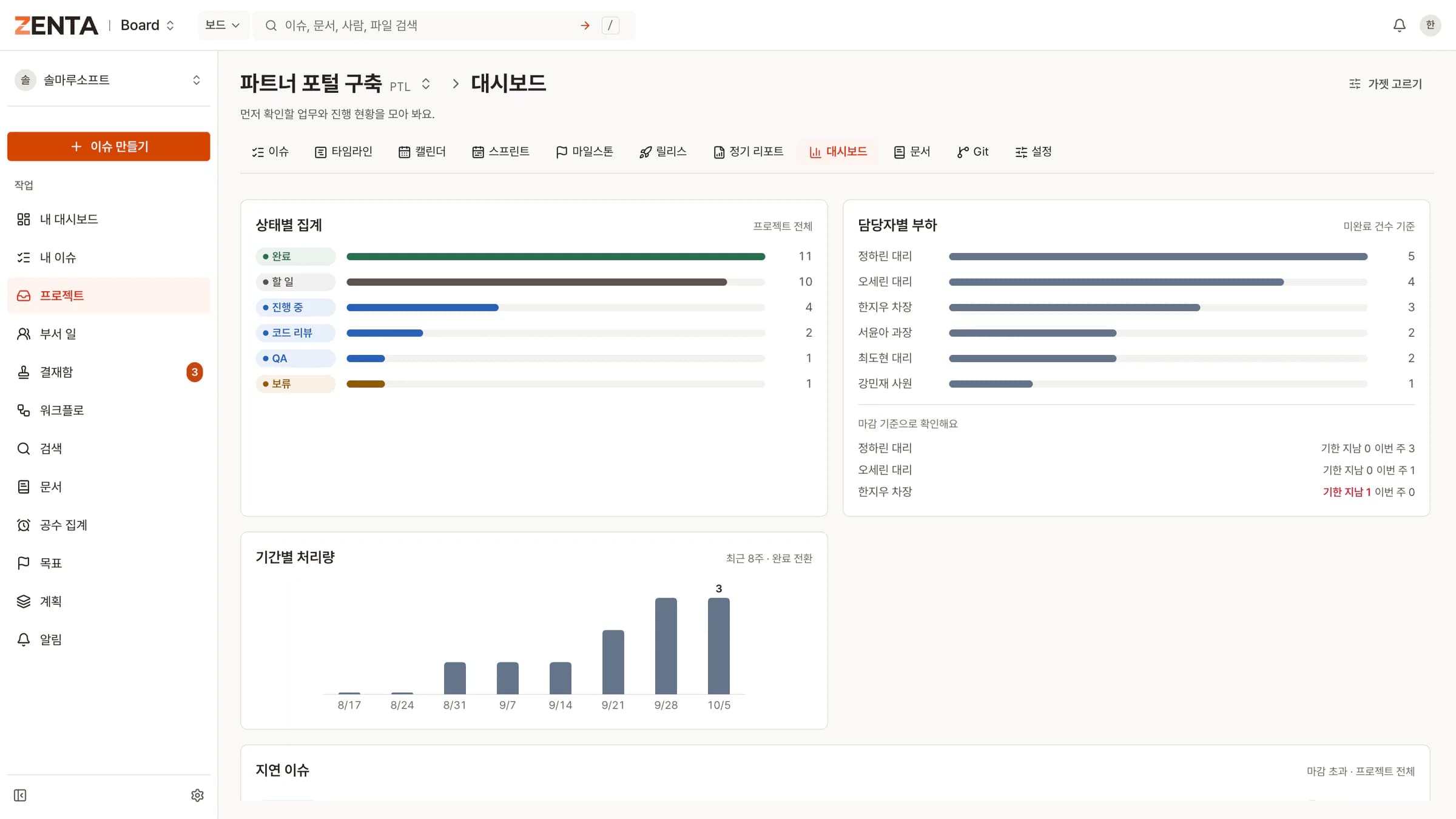Click the 이슈 만들기 button
This screenshot has width=1456, height=819.
tap(109, 146)
